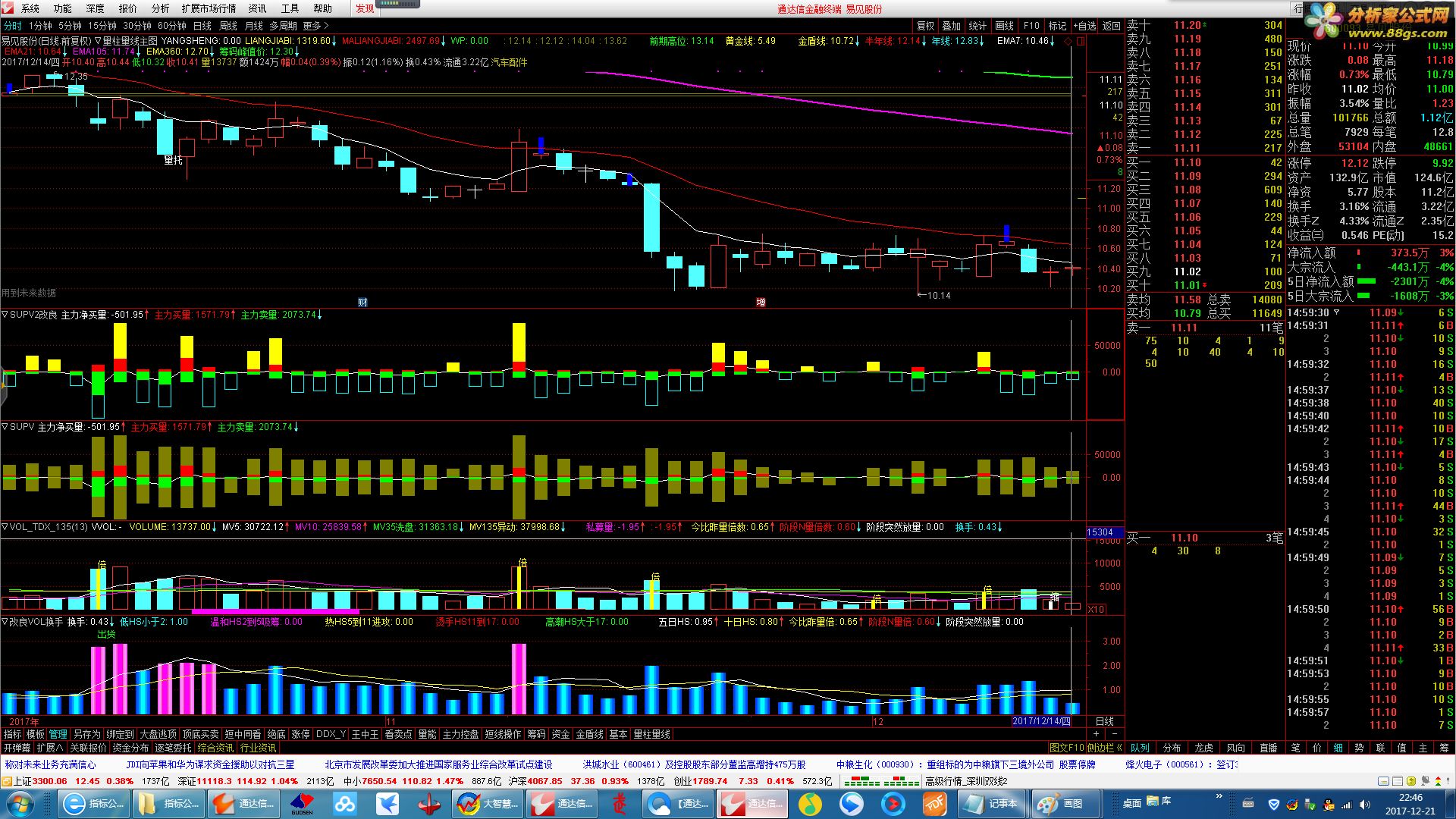Switch to 60分钟 period tab
This screenshot has width=1456, height=819.
(172, 26)
